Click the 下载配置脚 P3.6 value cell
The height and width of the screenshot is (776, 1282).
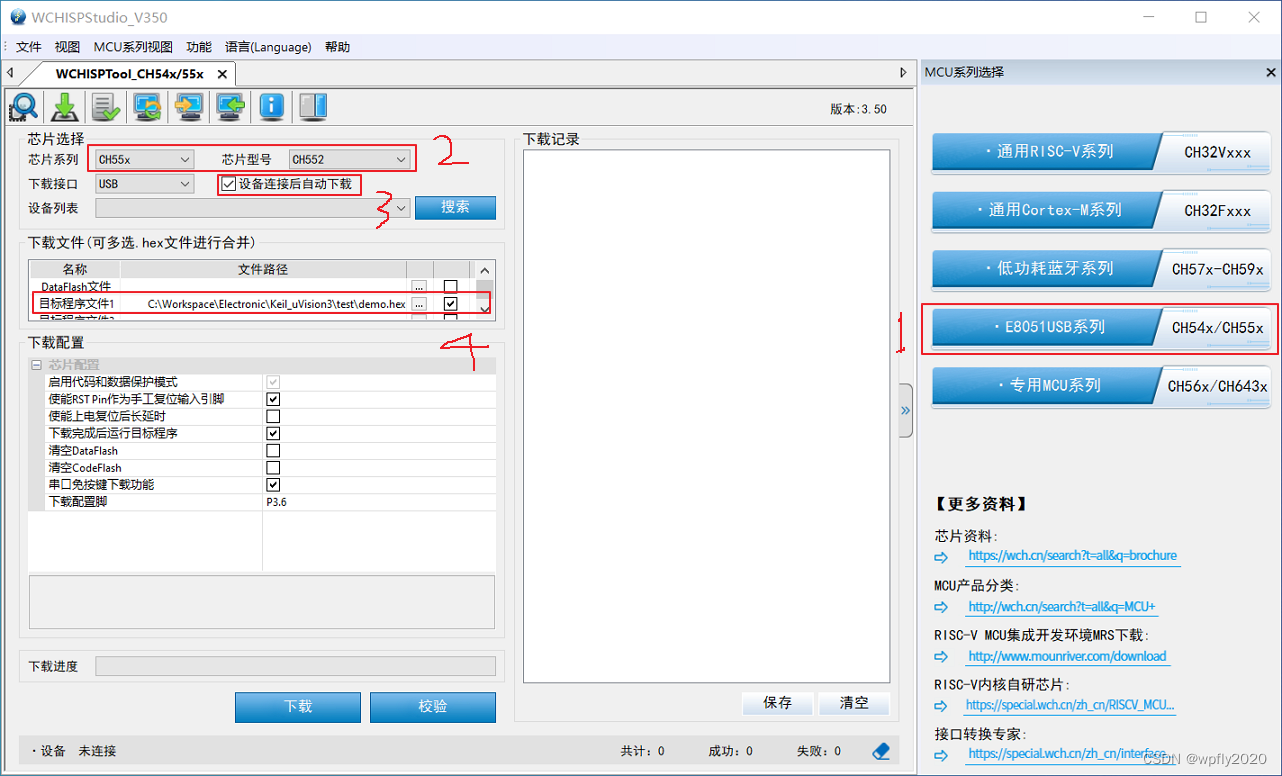click(379, 502)
